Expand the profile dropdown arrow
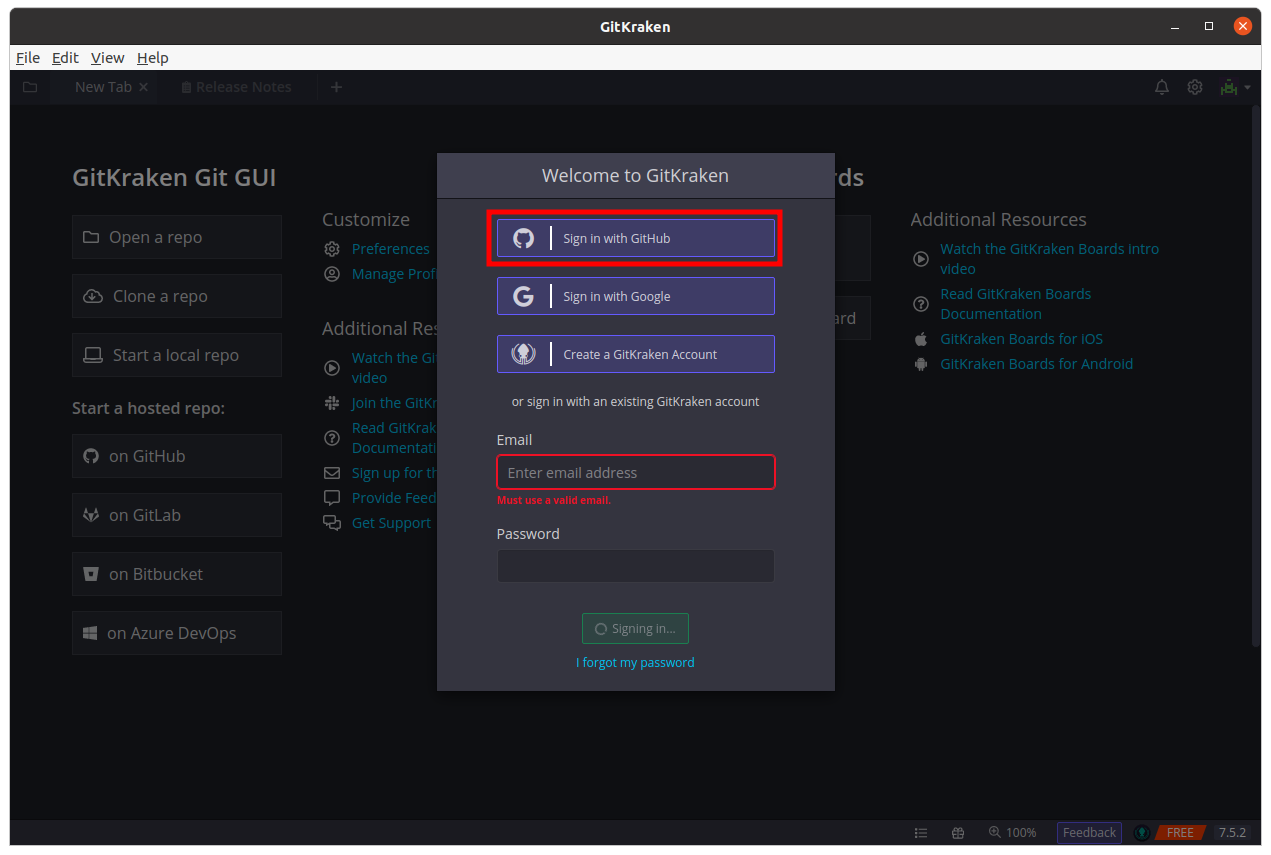This screenshot has height=855, width=1271. [1247, 88]
